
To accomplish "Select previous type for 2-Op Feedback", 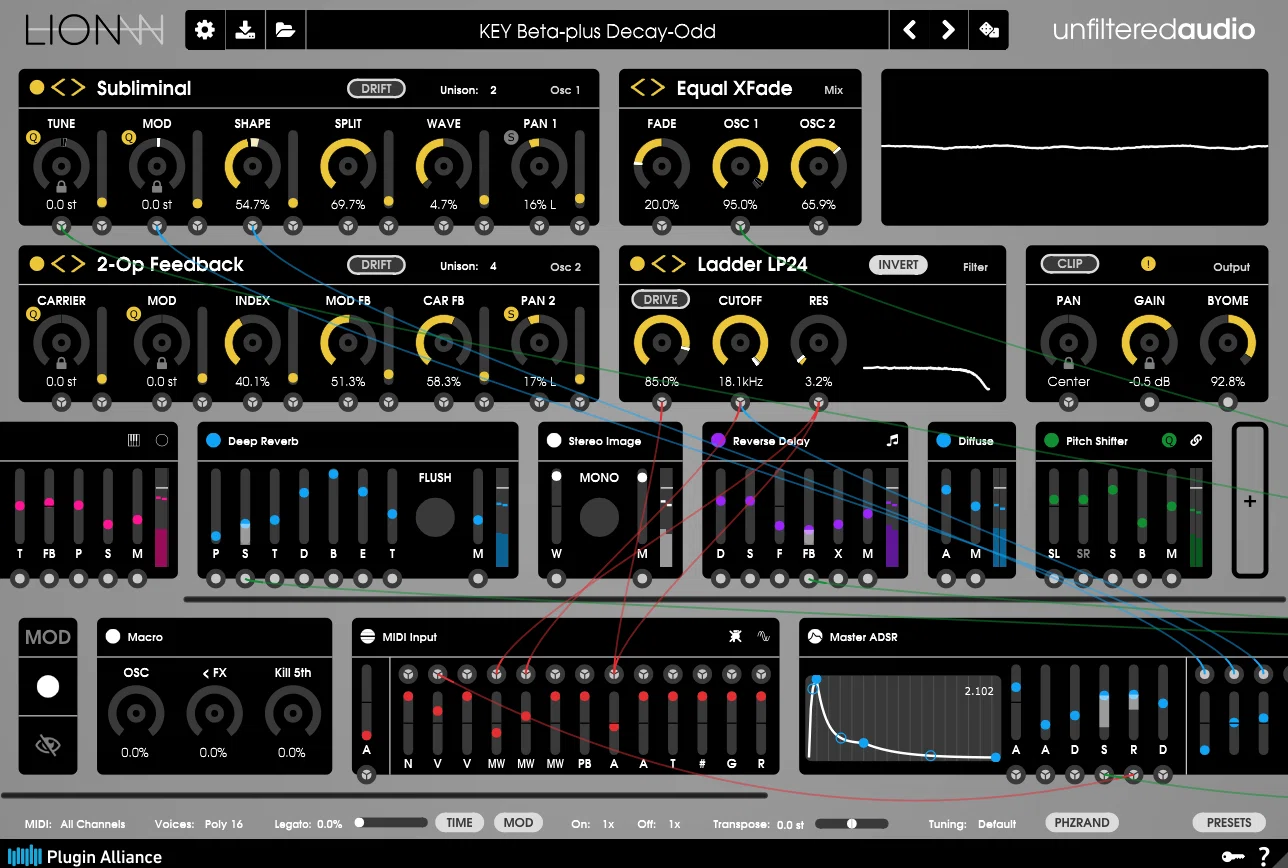I will click(59, 264).
